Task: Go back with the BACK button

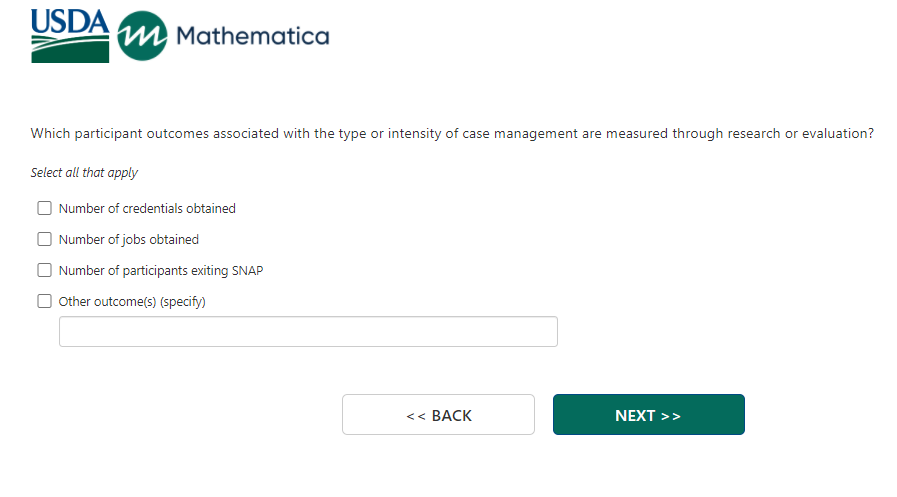Action: pos(438,415)
